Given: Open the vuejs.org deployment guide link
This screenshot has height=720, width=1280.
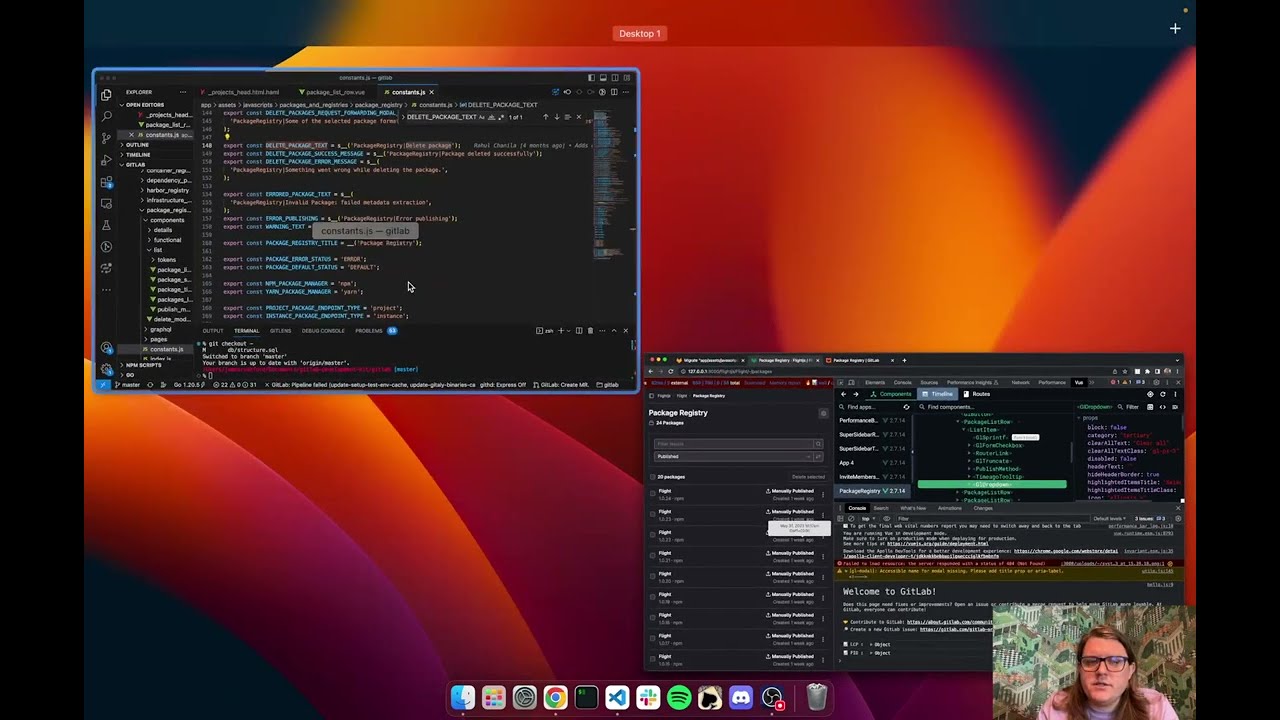Looking at the screenshot, I should (940, 544).
